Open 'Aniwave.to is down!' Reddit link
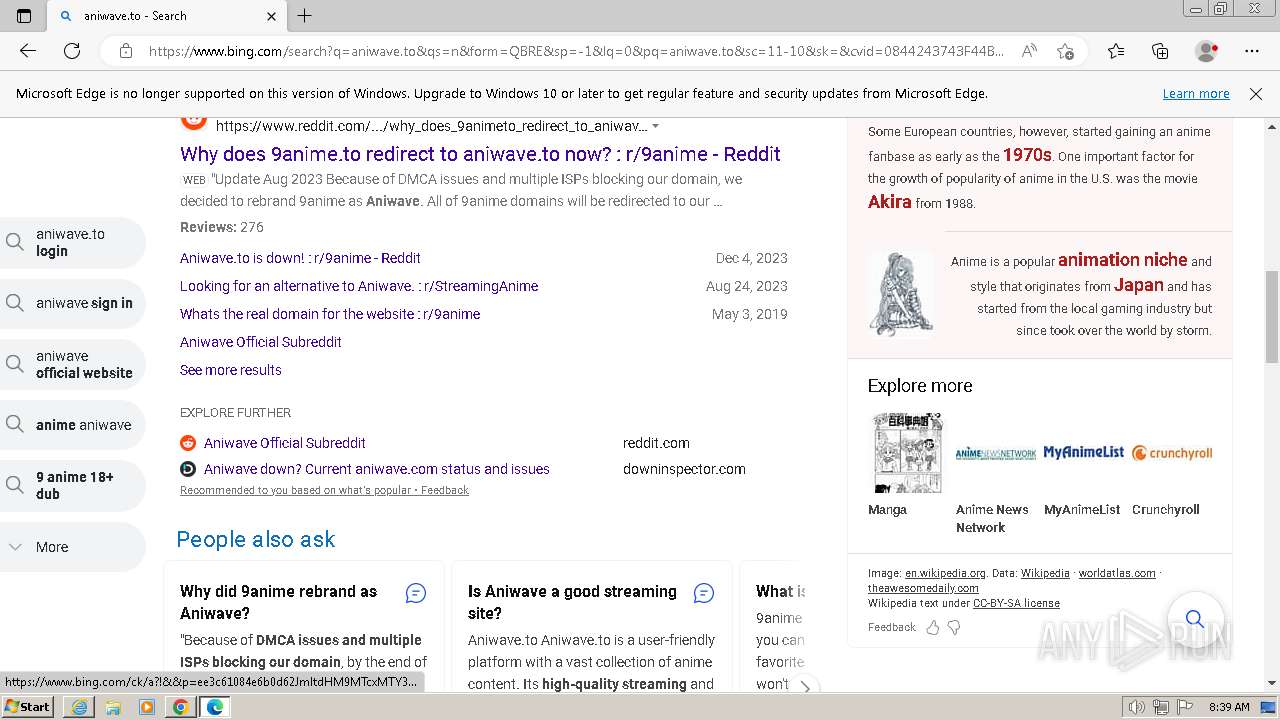The width and height of the screenshot is (1280, 720). point(300,258)
